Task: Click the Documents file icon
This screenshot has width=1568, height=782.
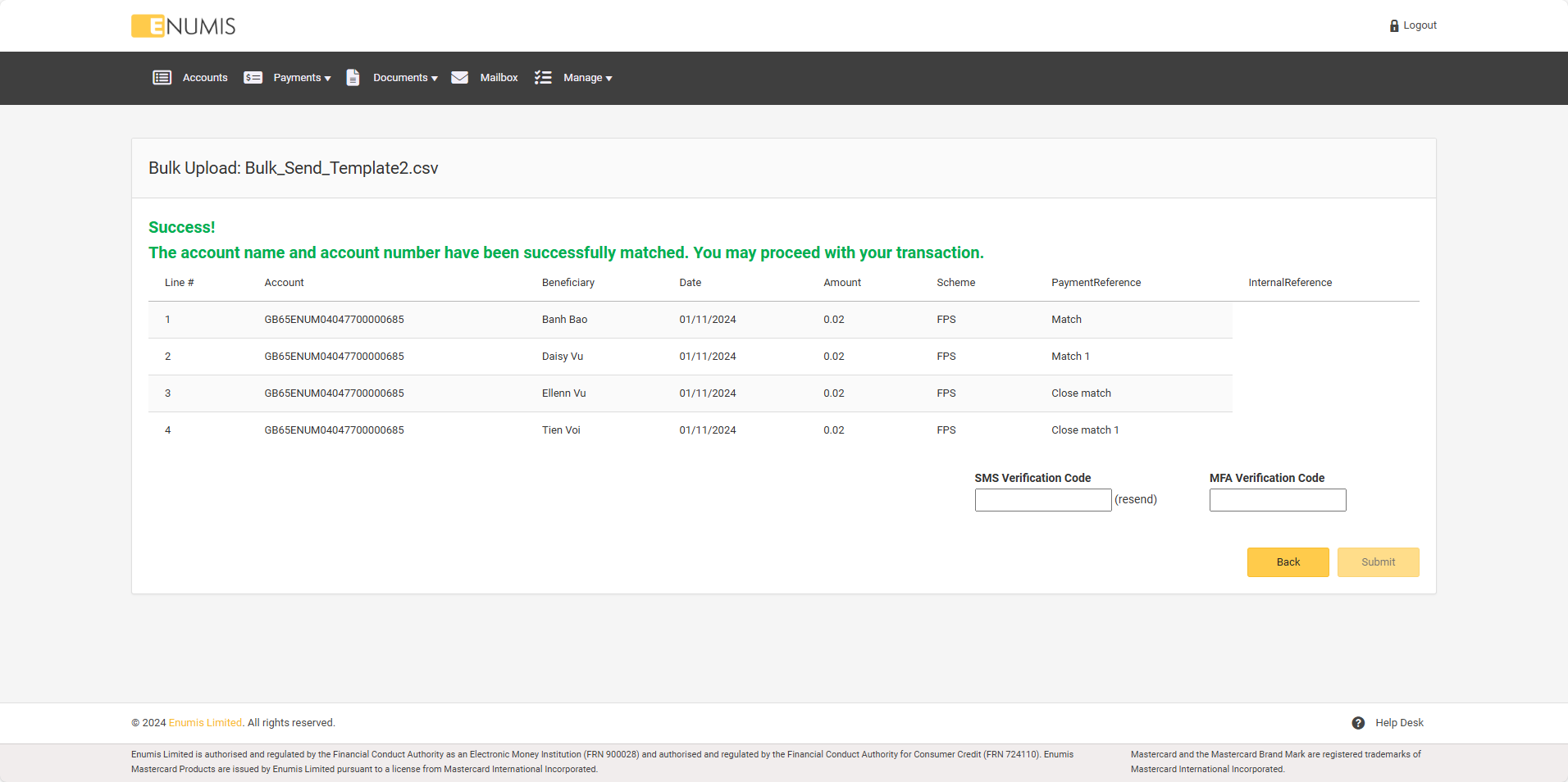Action: 353,78
